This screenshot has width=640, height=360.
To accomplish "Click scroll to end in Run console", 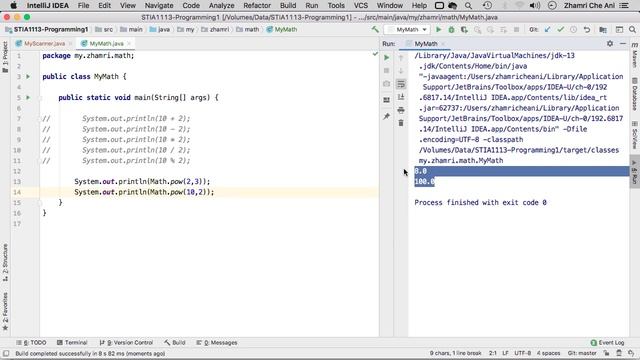I will (401, 97).
